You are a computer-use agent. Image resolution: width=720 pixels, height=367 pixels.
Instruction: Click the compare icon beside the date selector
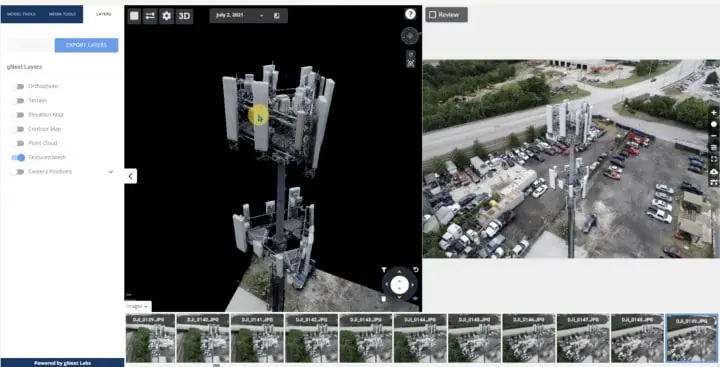[x=276, y=16]
